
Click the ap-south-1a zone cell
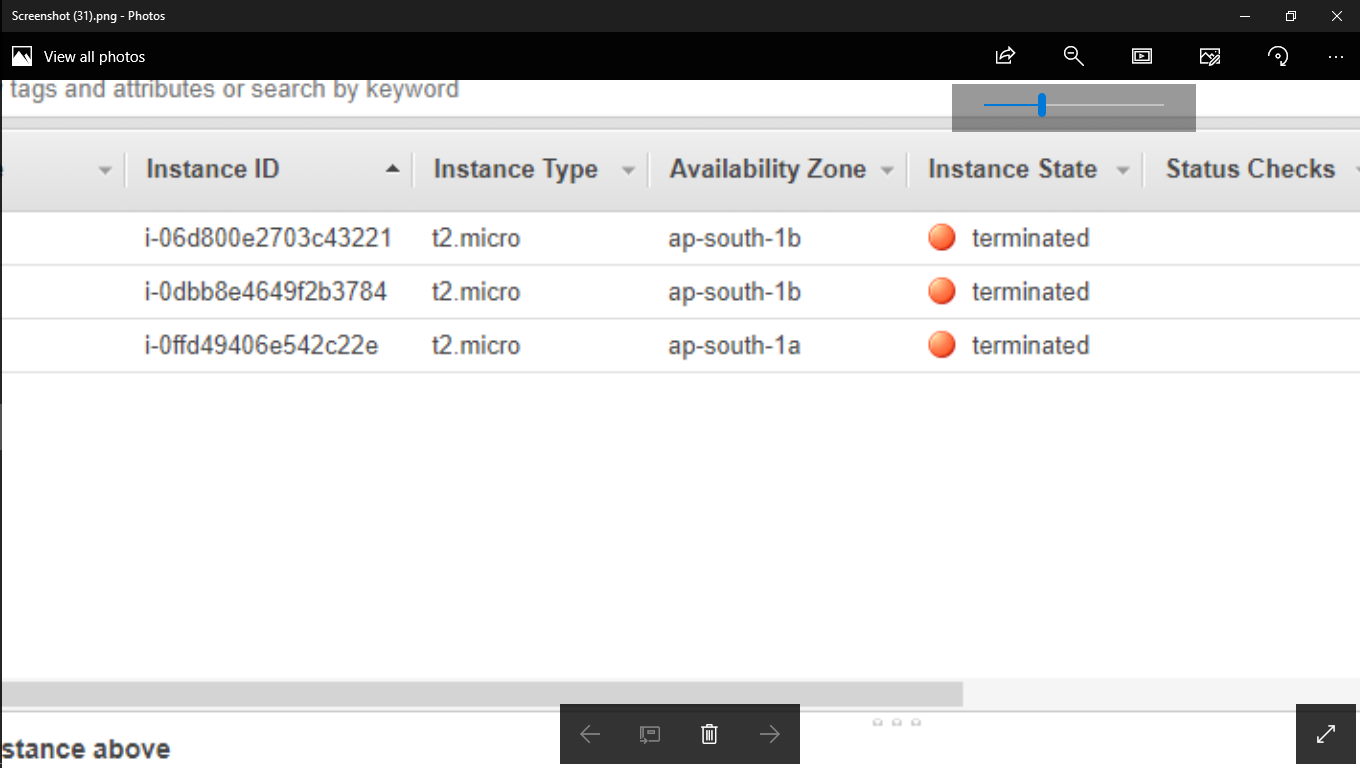click(734, 346)
